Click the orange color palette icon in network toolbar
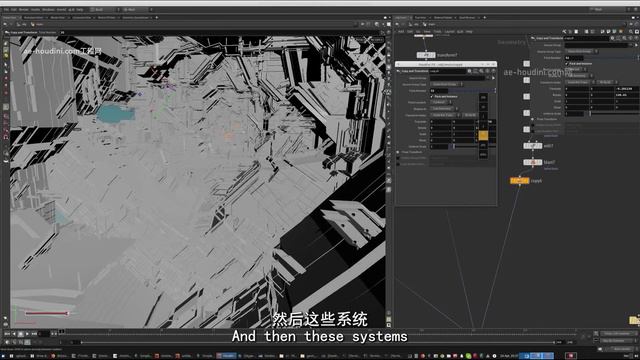The width and height of the screenshot is (640, 360). (621, 31)
